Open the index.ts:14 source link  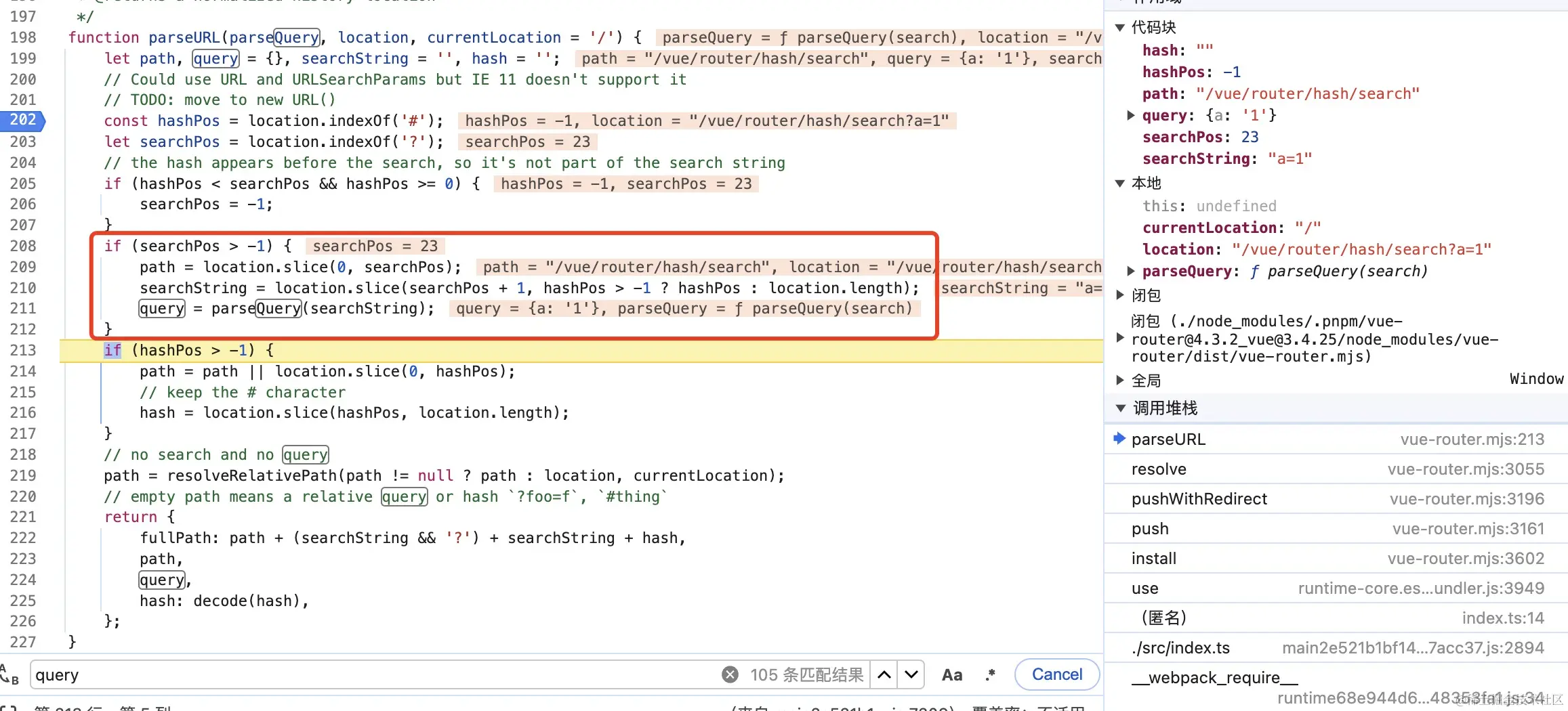pyautogui.click(x=1503, y=618)
